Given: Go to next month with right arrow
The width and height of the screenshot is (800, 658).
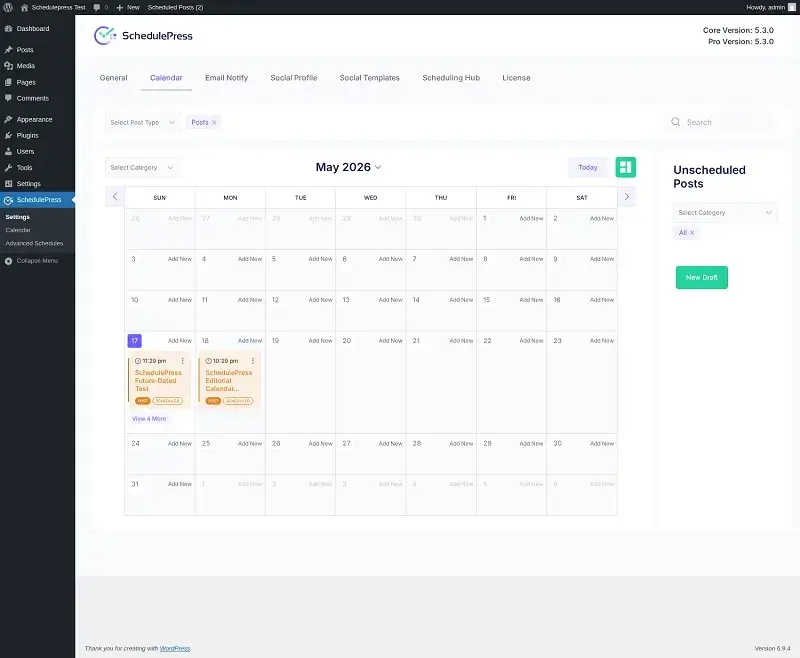Looking at the screenshot, I should [627, 196].
